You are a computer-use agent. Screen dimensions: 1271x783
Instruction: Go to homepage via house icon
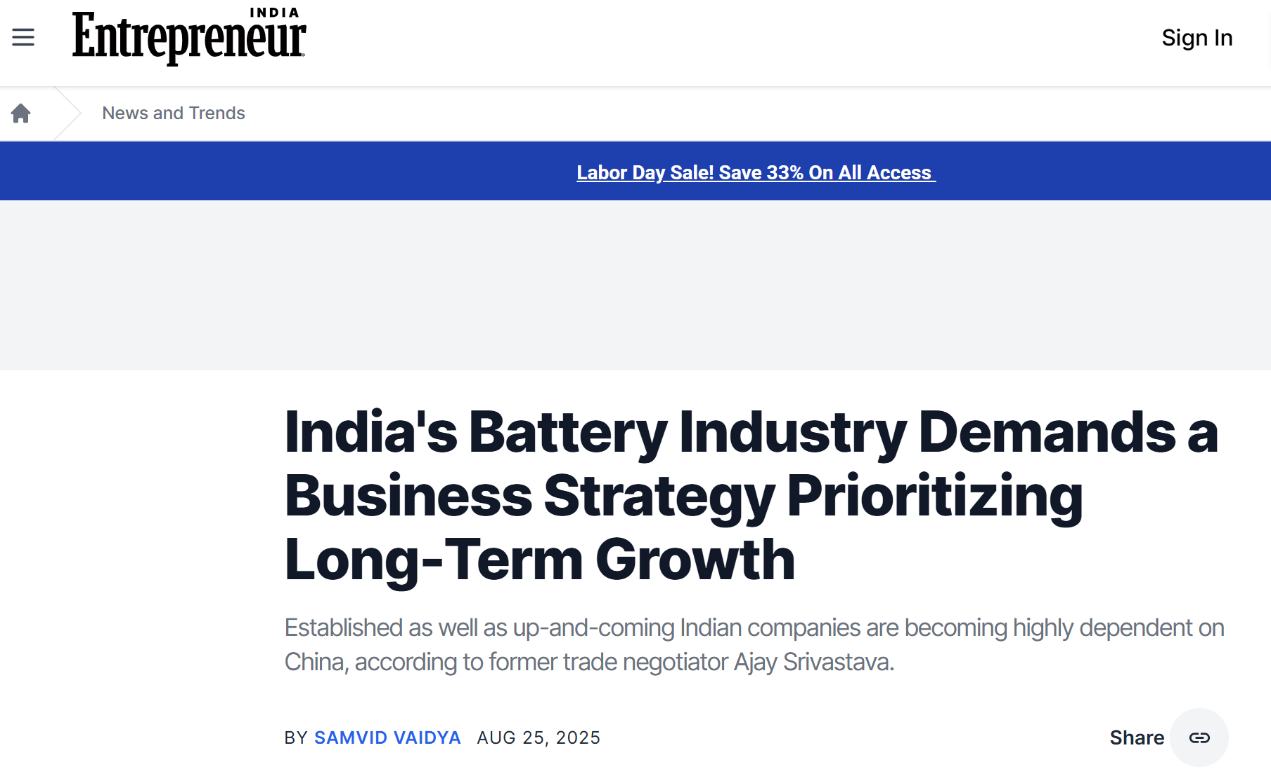21,113
